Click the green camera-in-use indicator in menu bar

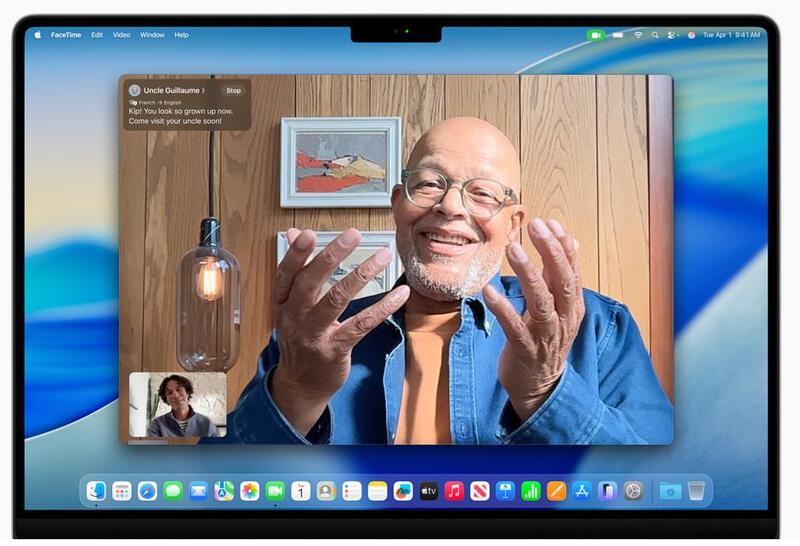(x=595, y=35)
